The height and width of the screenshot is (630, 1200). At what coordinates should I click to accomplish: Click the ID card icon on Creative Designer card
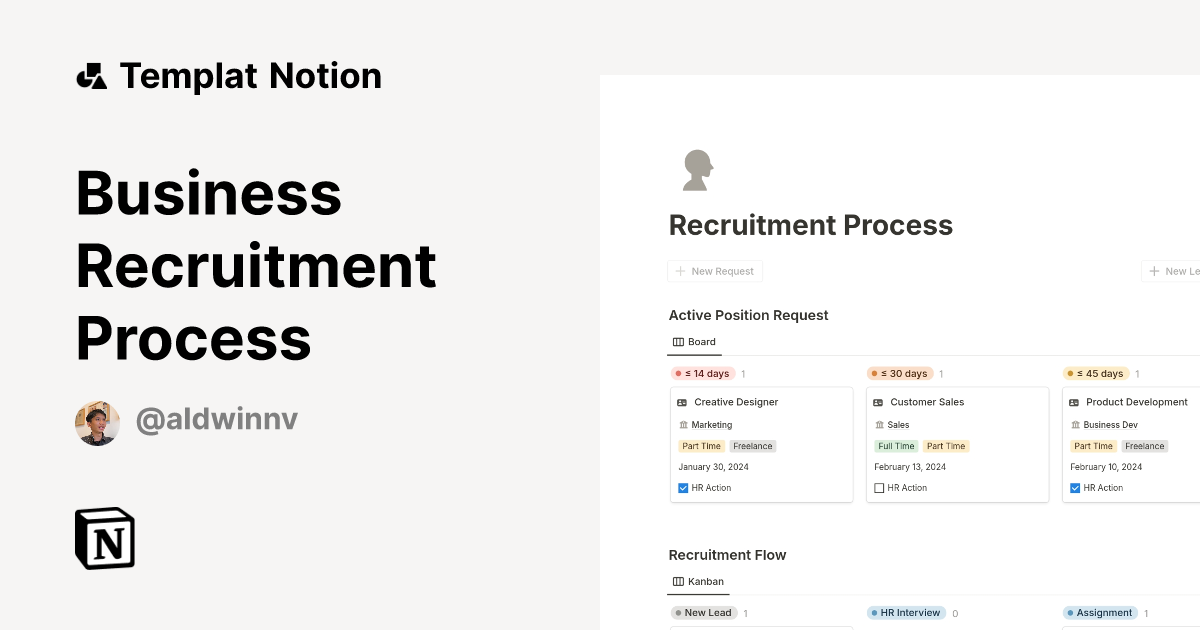(682, 402)
